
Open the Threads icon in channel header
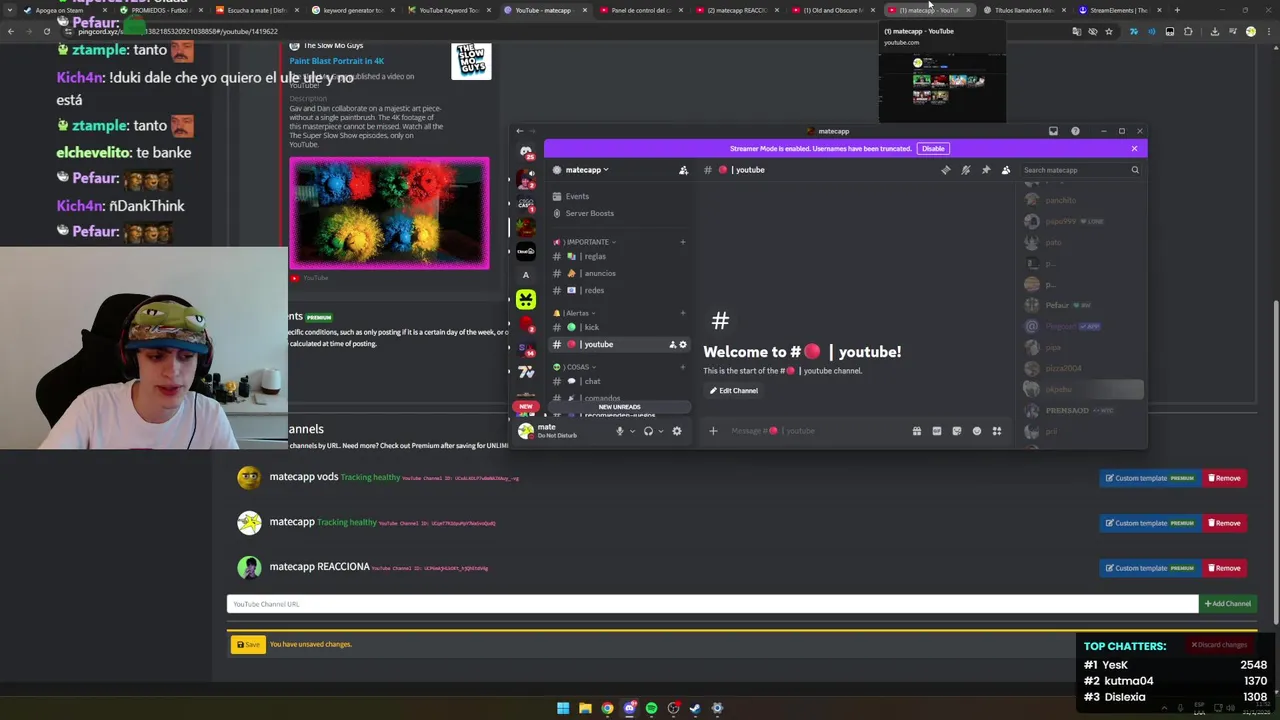(945, 170)
